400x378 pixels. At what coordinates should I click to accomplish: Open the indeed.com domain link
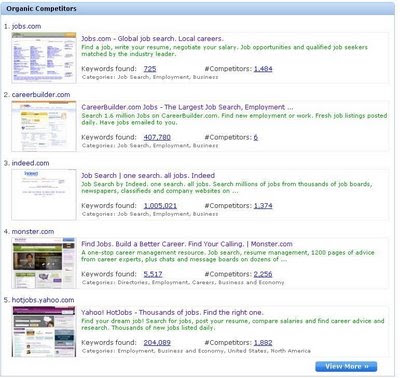(x=30, y=163)
